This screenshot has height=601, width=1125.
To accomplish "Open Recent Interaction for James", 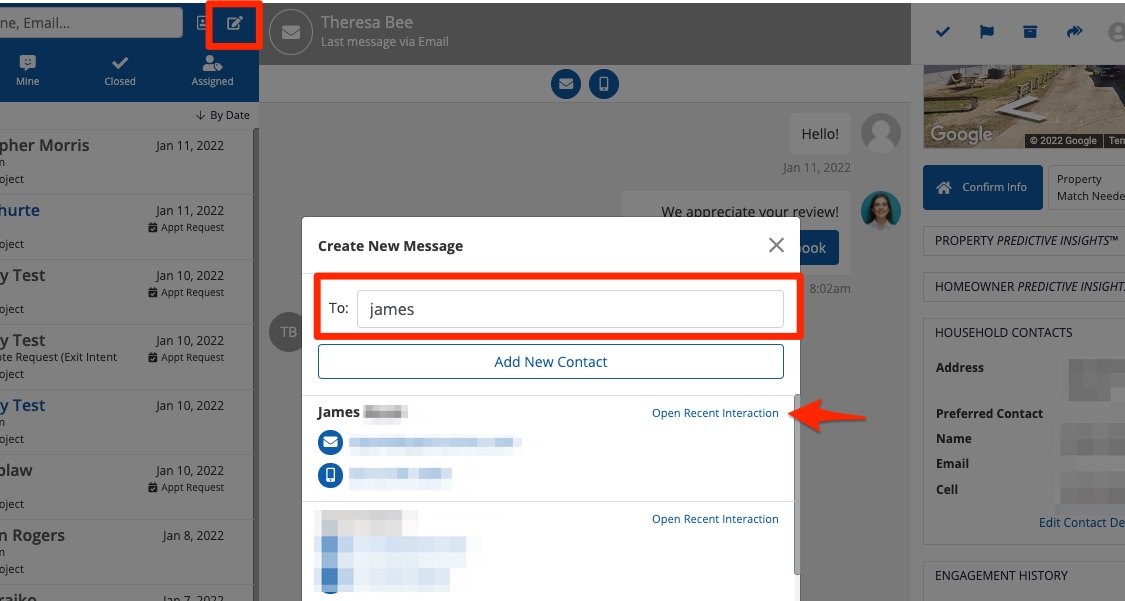I will (714, 413).
